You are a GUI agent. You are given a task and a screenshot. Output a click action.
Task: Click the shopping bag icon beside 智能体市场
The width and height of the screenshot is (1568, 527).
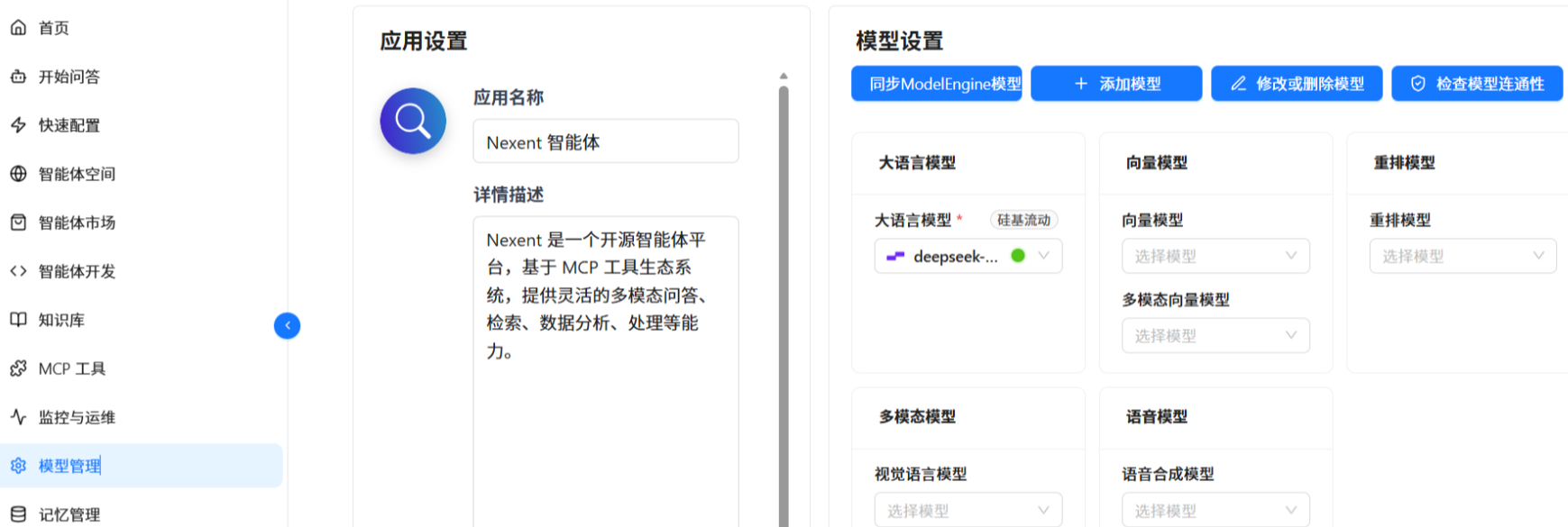pyautogui.click(x=18, y=223)
